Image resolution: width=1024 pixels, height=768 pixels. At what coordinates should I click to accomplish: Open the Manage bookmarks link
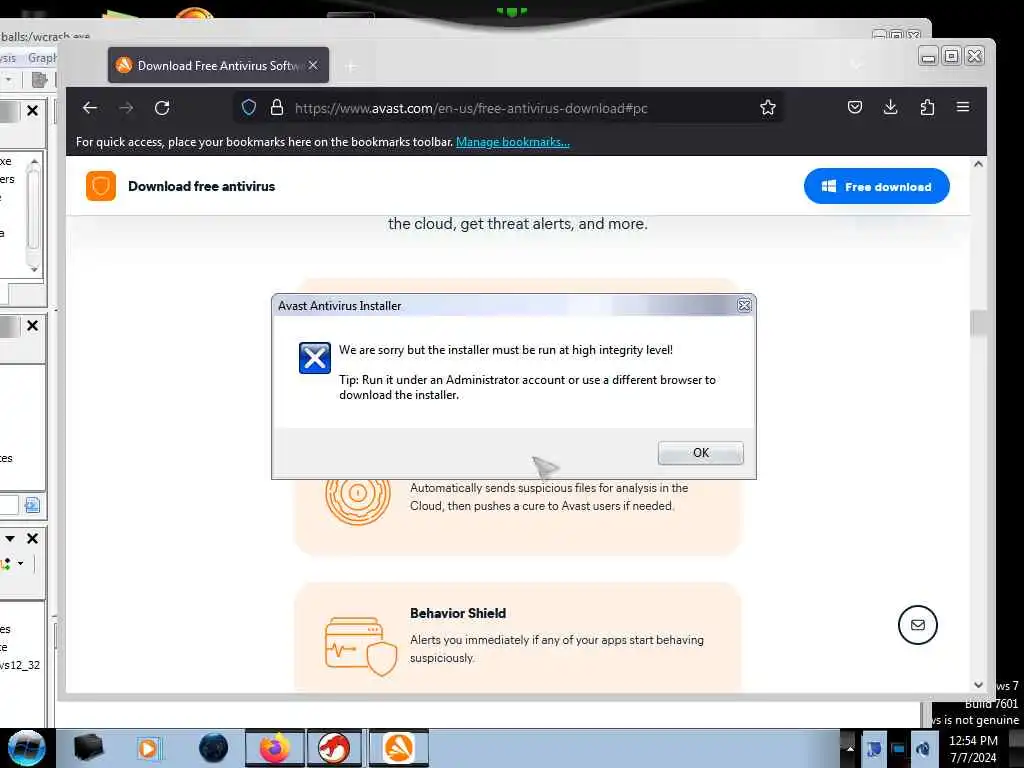(x=513, y=142)
